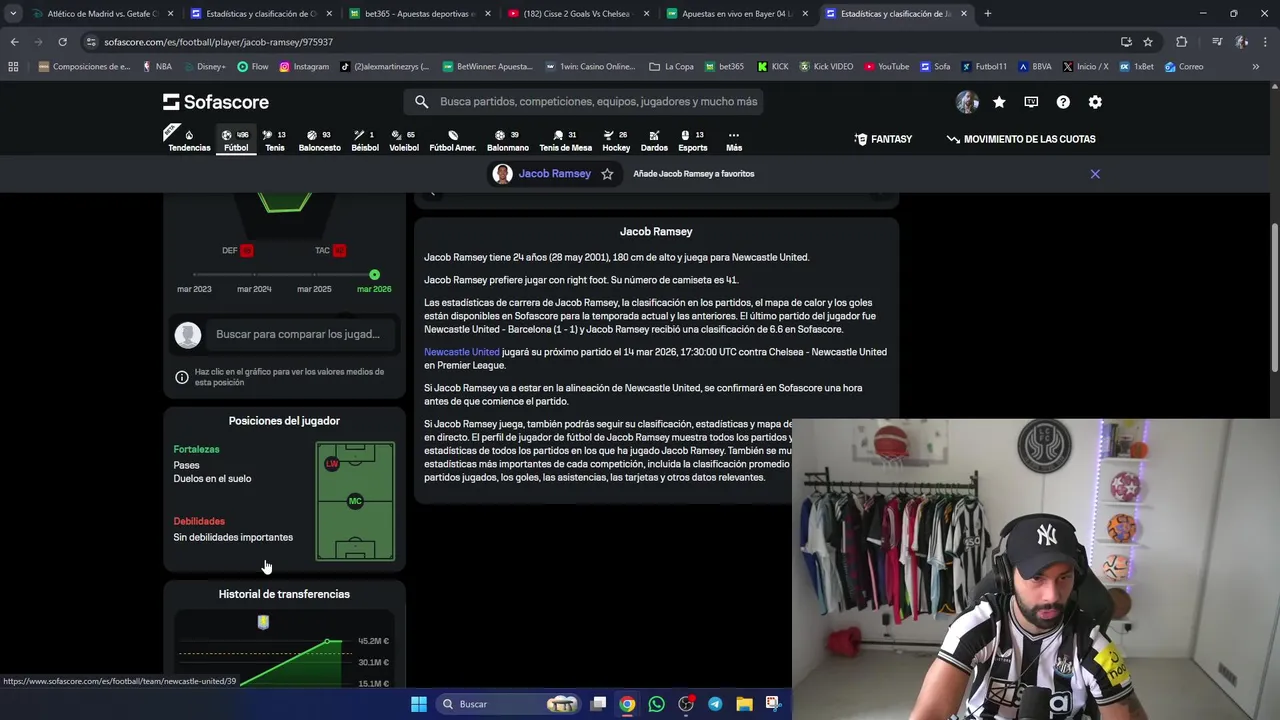Go back in browser navigation
1280x720 pixels.
(14, 42)
